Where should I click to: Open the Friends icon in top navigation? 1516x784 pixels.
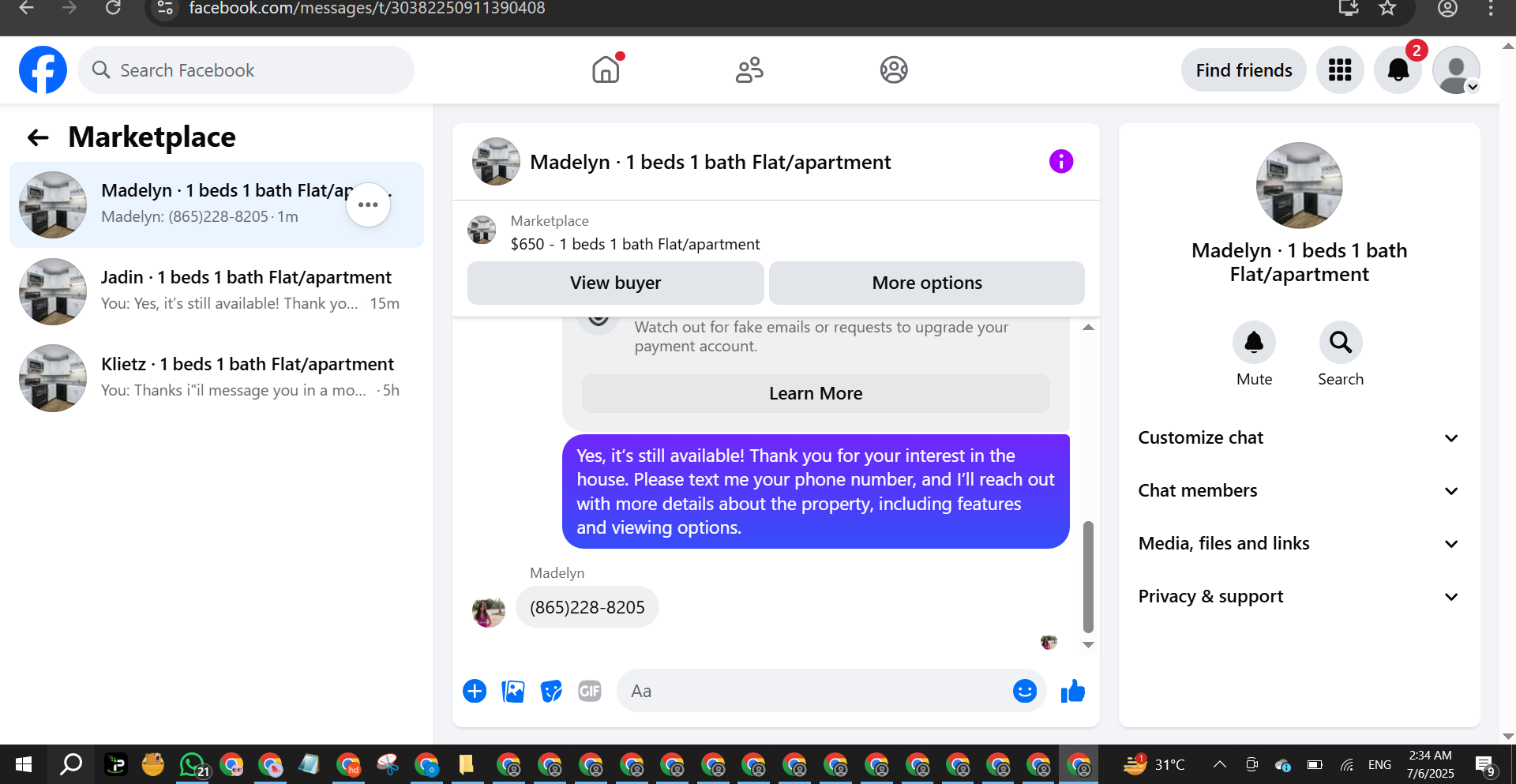pos(749,69)
